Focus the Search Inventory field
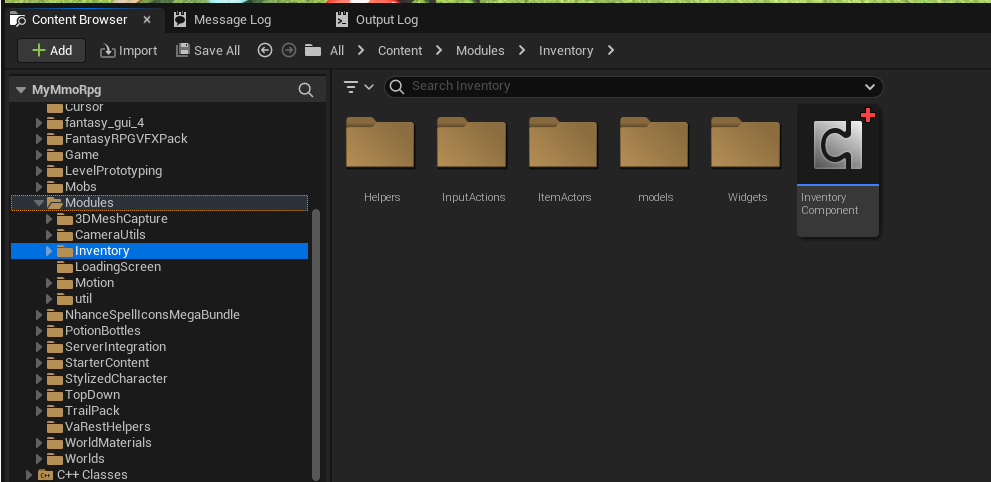The height and width of the screenshot is (482, 991). pyautogui.click(x=633, y=87)
